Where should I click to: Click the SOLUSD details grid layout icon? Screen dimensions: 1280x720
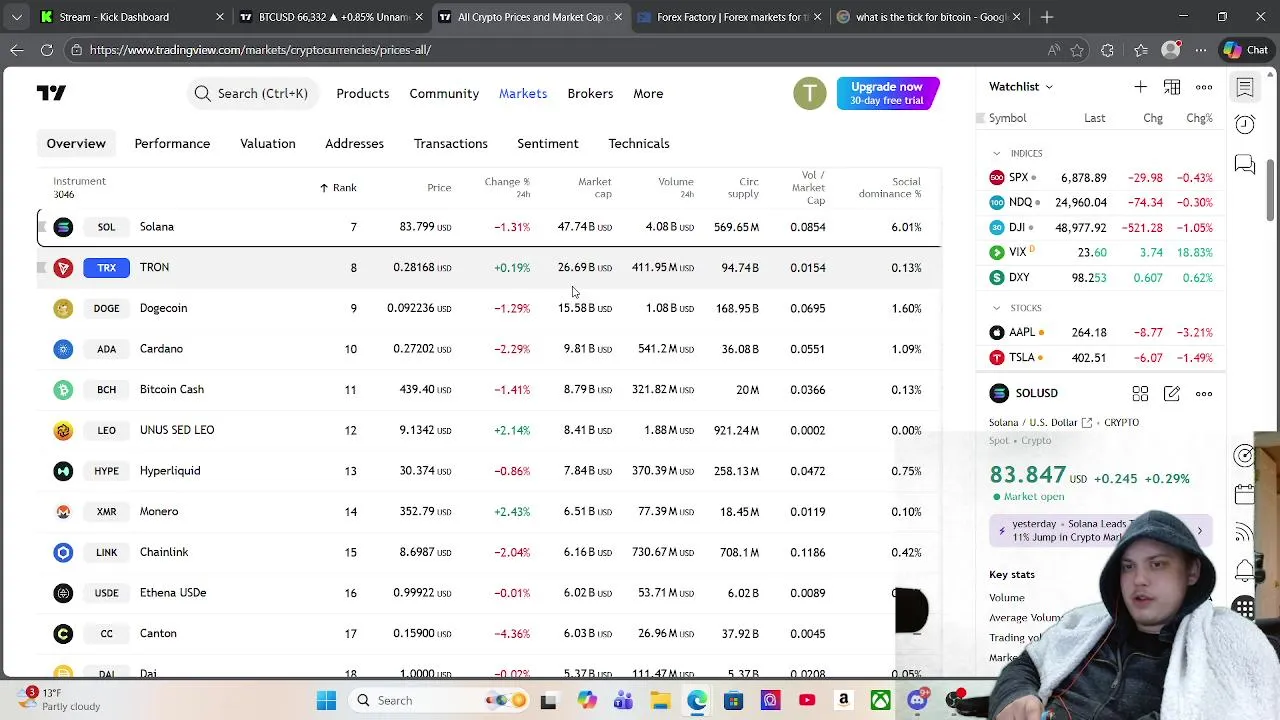1140,394
